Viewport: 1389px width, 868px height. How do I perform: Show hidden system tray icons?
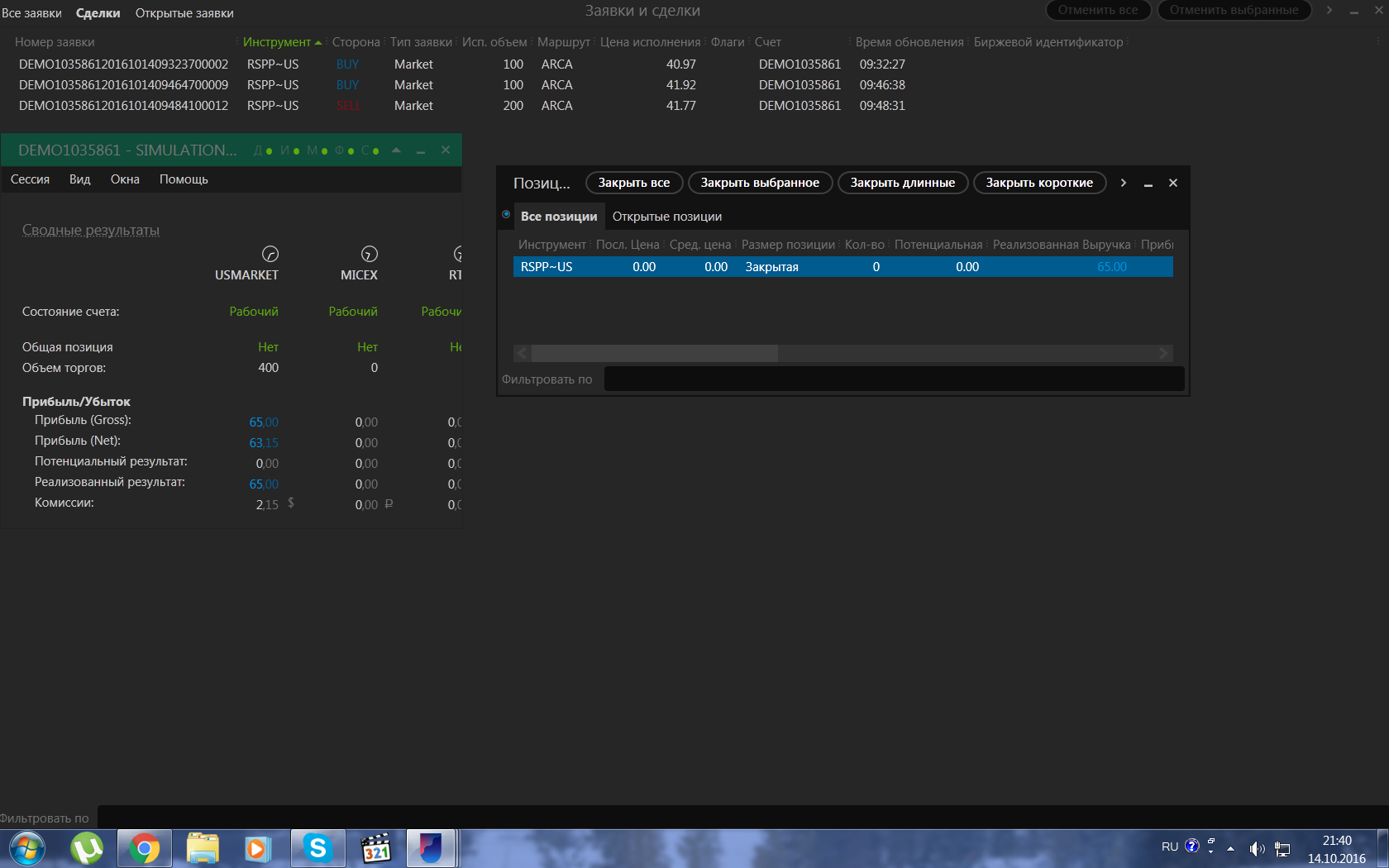click(1231, 848)
